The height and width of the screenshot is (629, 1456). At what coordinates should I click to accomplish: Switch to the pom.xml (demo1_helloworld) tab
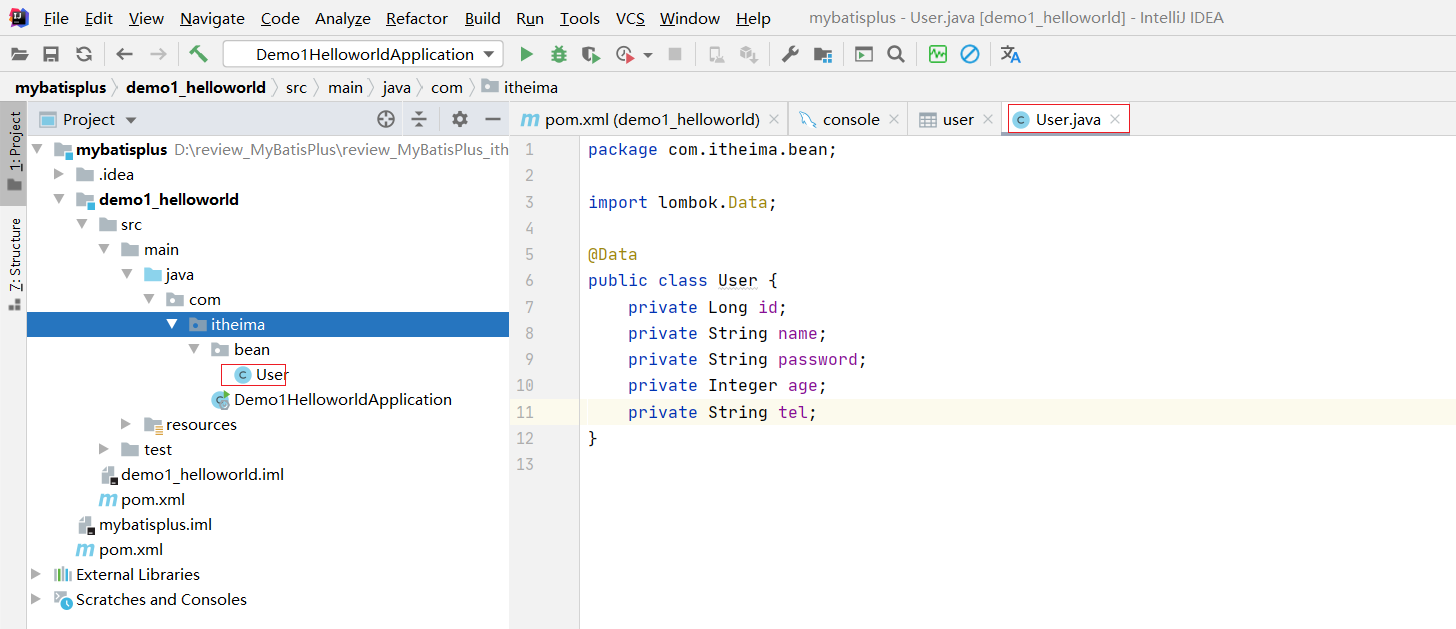pyautogui.click(x=640, y=120)
